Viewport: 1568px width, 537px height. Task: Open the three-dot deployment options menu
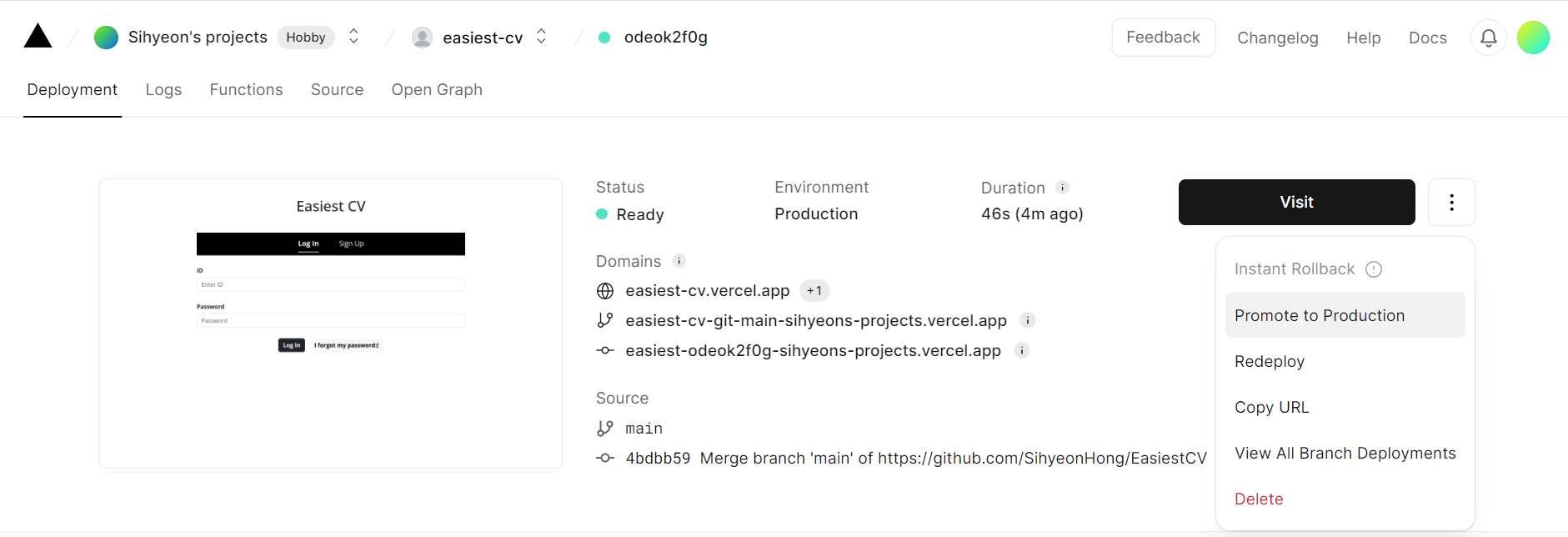1451,203
